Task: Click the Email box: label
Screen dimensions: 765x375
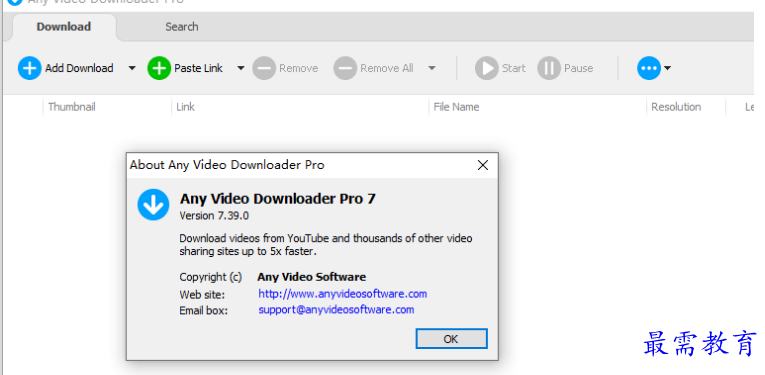Action: [203, 311]
